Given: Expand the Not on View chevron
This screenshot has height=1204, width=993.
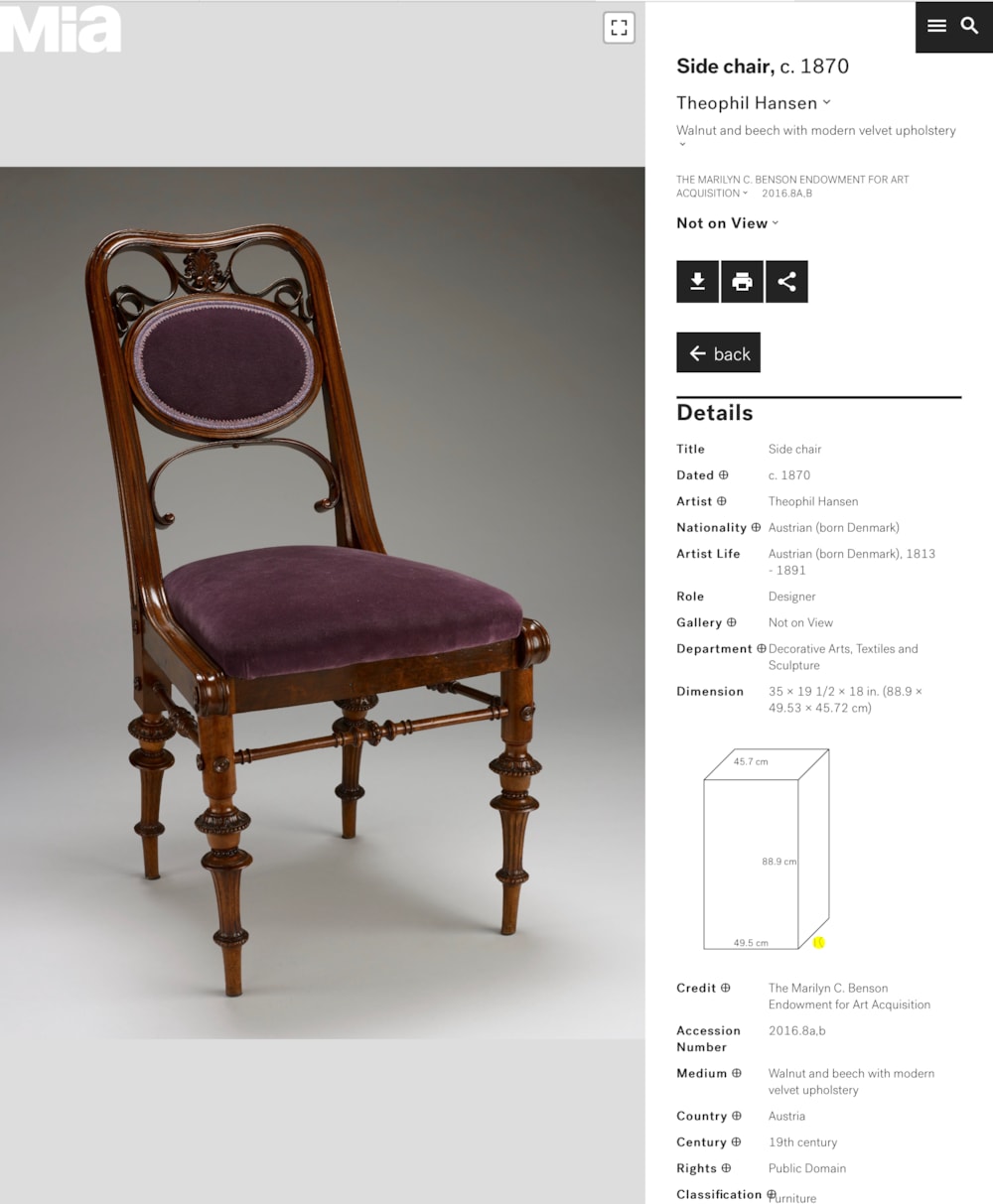Looking at the screenshot, I should (x=776, y=223).
